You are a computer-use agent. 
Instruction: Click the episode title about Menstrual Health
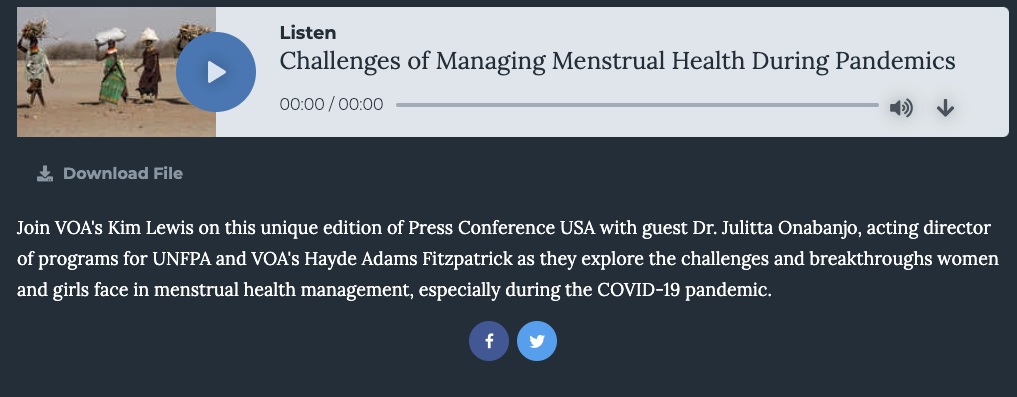[x=617, y=61]
